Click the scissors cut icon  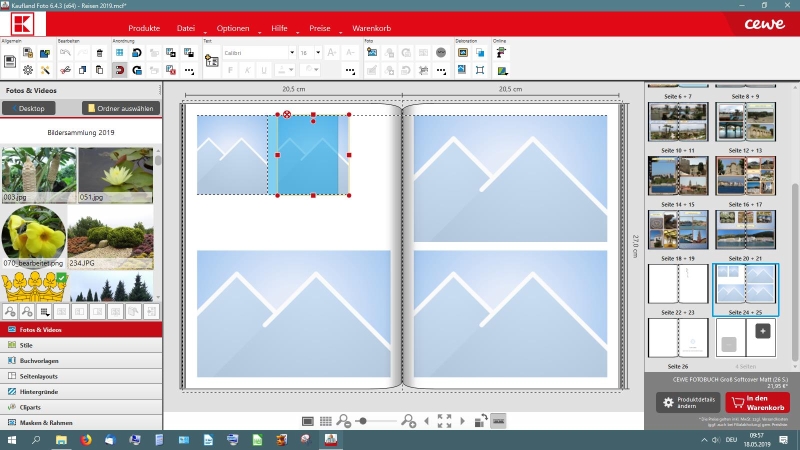(x=64, y=70)
